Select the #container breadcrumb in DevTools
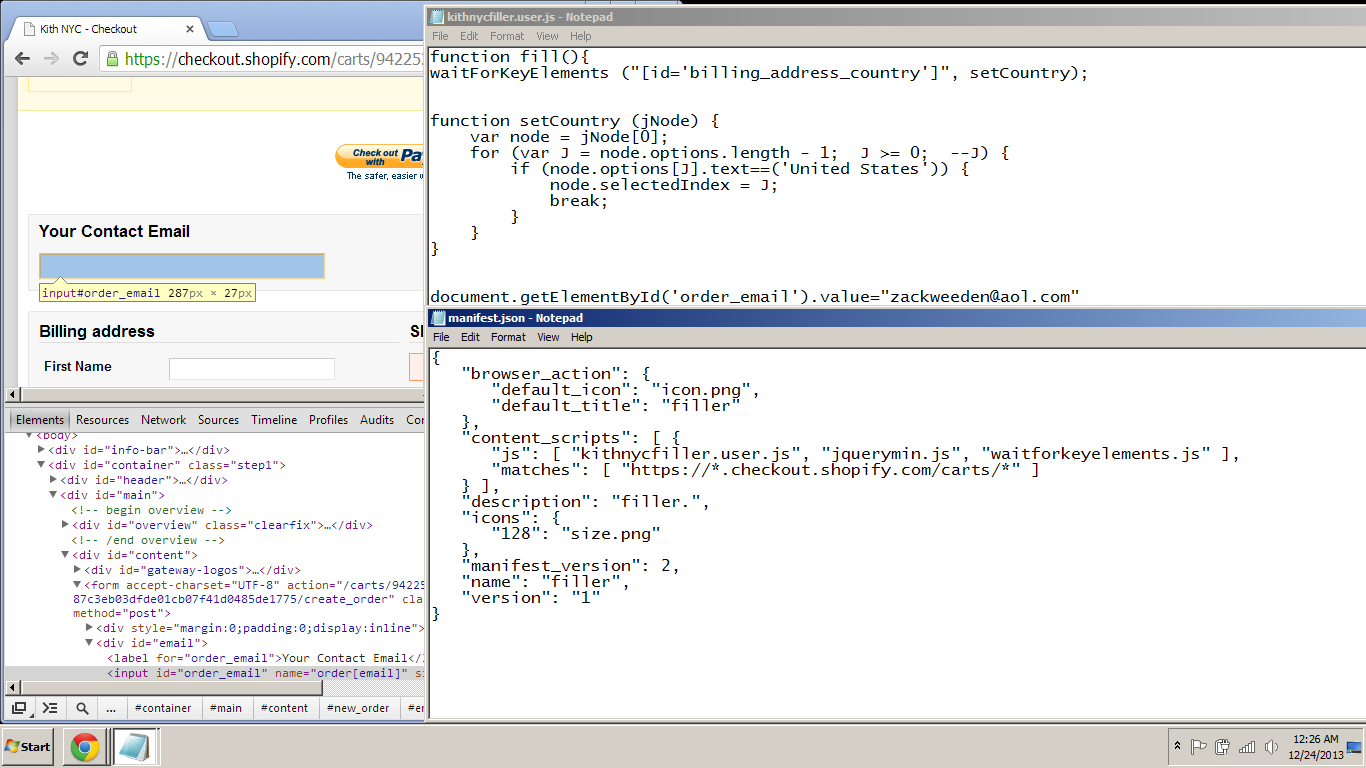This screenshot has width=1366, height=768. coord(163,708)
